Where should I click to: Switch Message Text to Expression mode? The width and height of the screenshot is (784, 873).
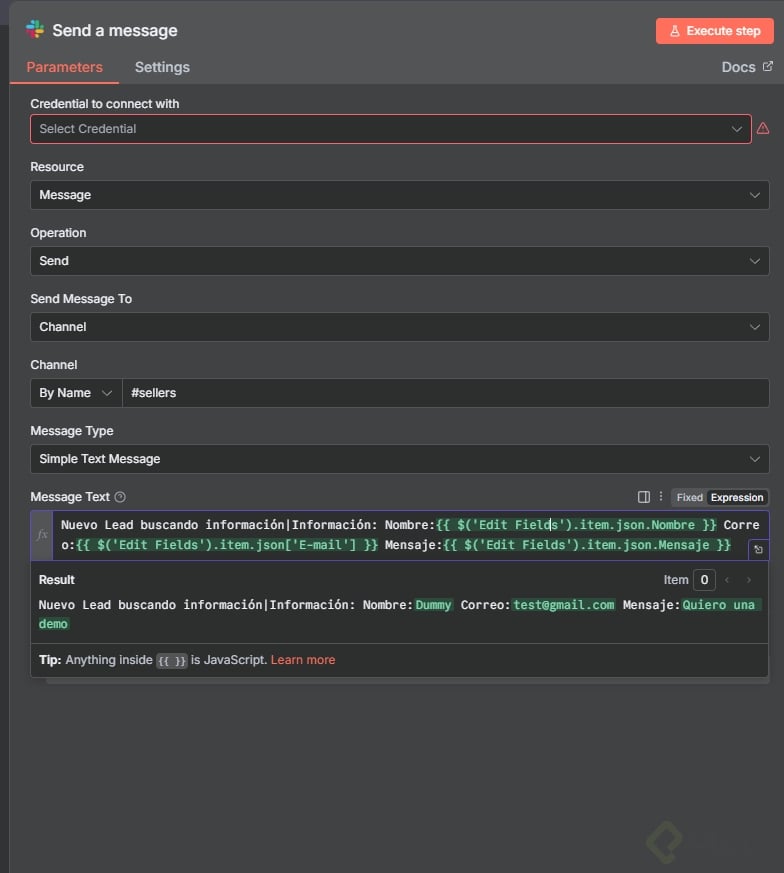pos(737,497)
